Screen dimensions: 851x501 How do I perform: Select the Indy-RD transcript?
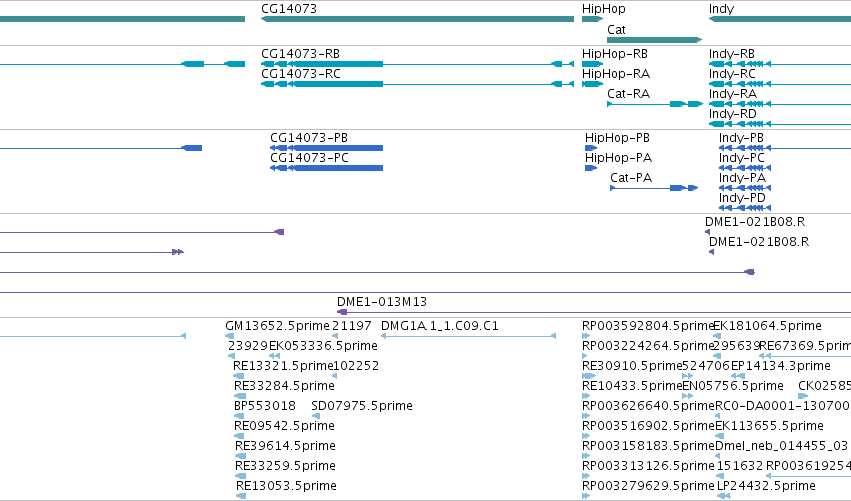point(780,124)
